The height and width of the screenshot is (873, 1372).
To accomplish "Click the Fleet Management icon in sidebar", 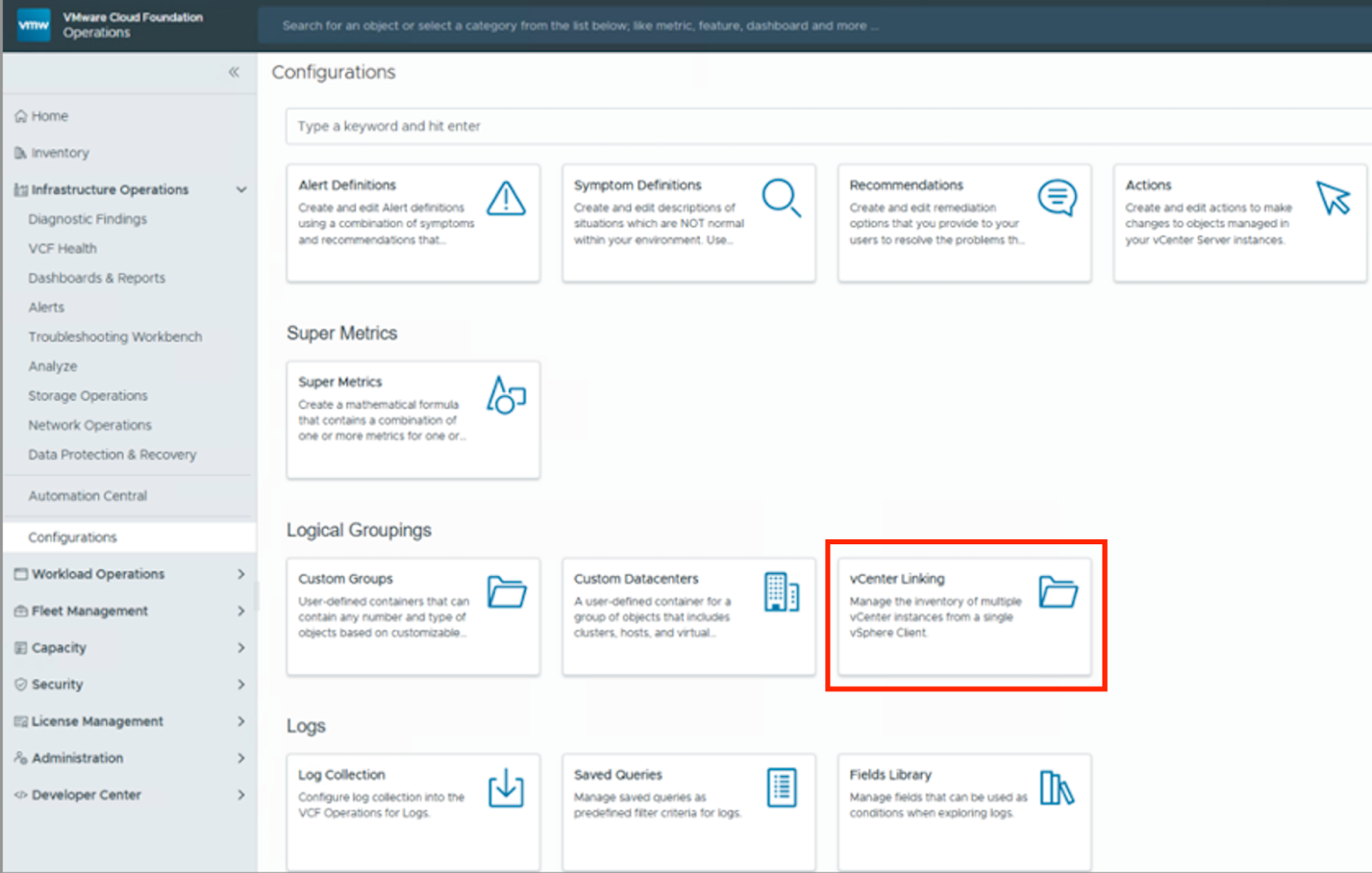I will click(20, 611).
